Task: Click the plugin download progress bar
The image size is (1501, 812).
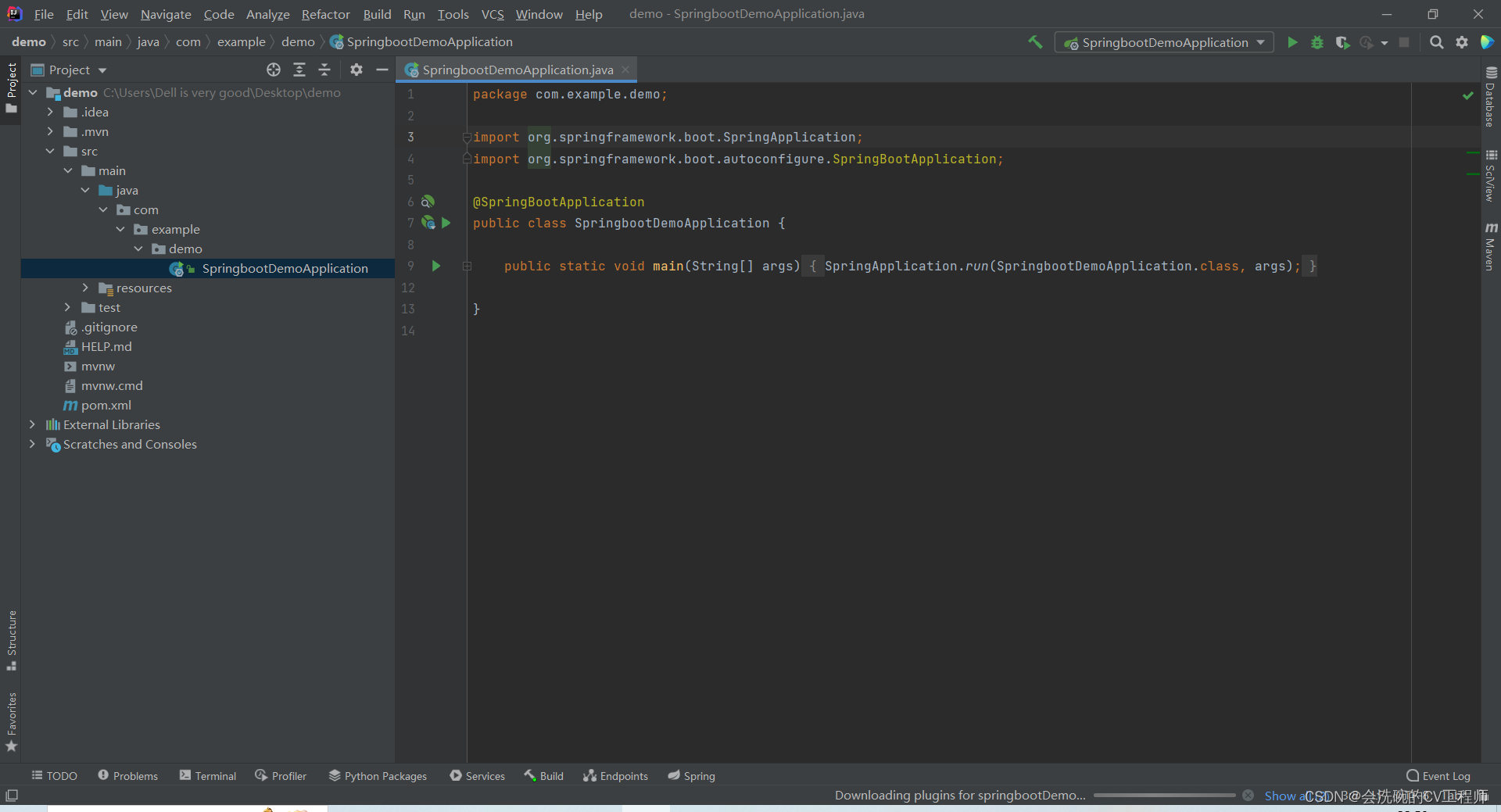Action: pyautogui.click(x=1164, y=796)
